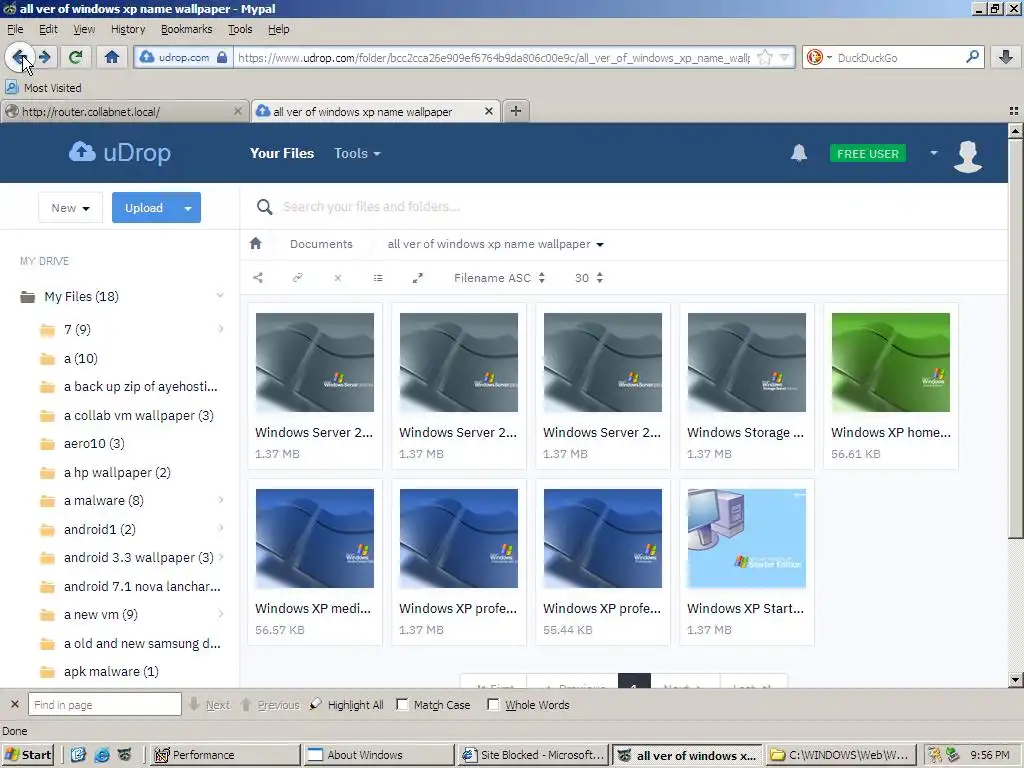Open the Filename ASC sort dropdown
The height and width of the screenshot is (768, 1024).
click(500, 278)
